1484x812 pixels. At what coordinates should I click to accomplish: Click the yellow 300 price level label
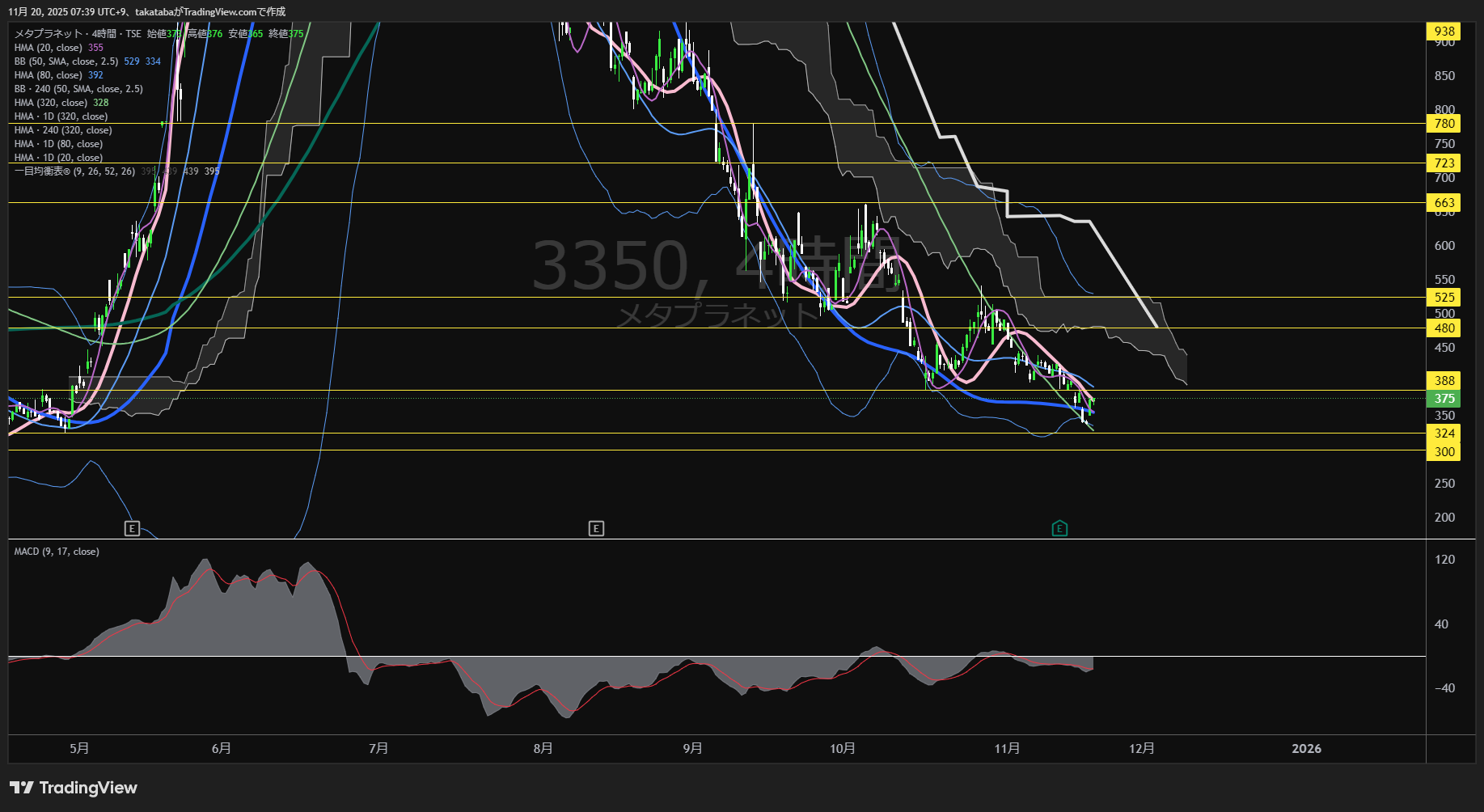pyautogui.click(x=1444, y=452)
